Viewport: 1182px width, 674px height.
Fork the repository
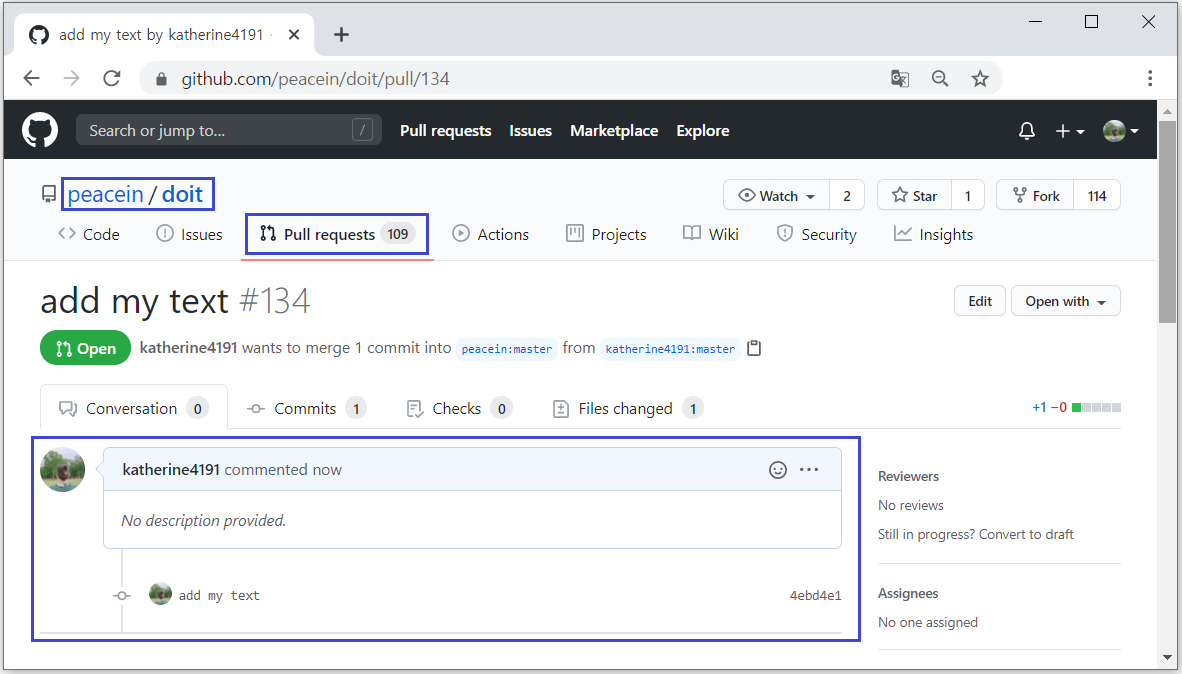pyautogui.click(x=1035, y=195)
